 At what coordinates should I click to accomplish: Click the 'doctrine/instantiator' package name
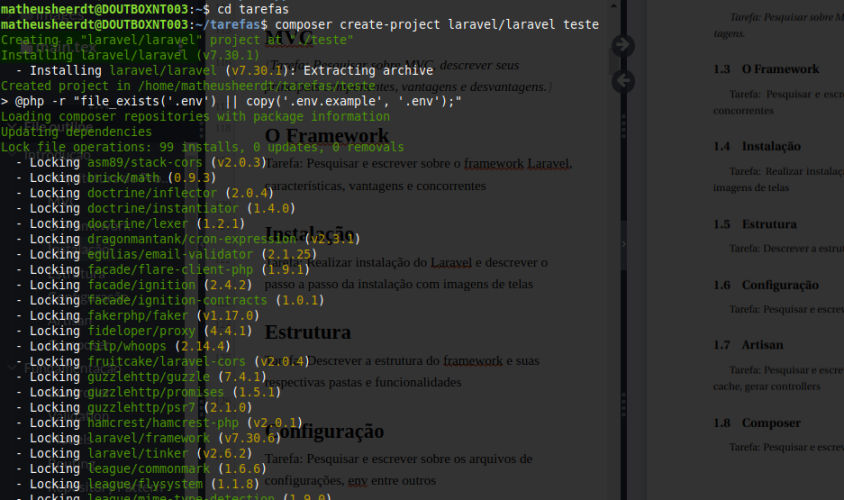pyautogui.click(x=163, y=208)
